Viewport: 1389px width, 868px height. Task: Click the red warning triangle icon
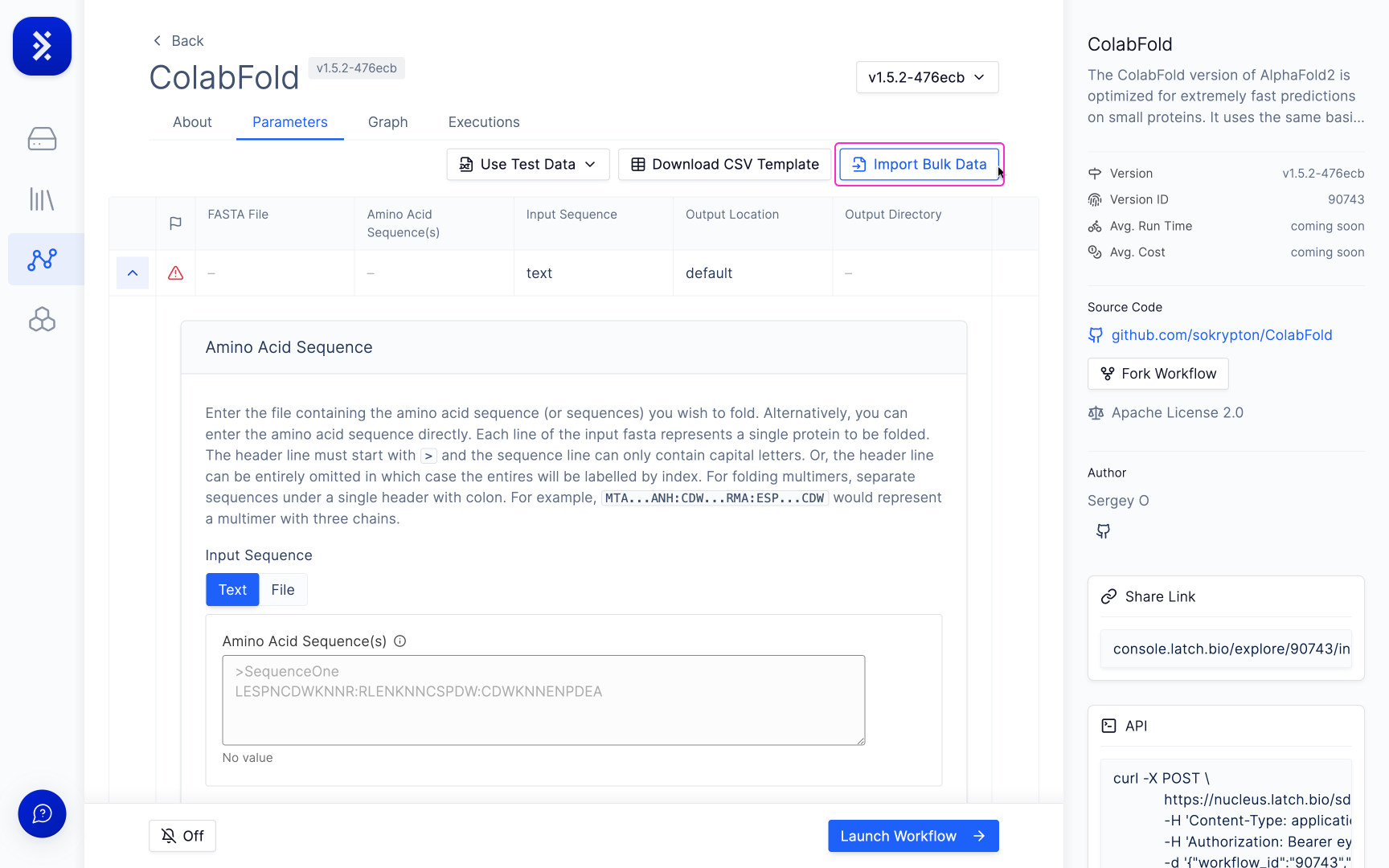(x=175, y=273)
